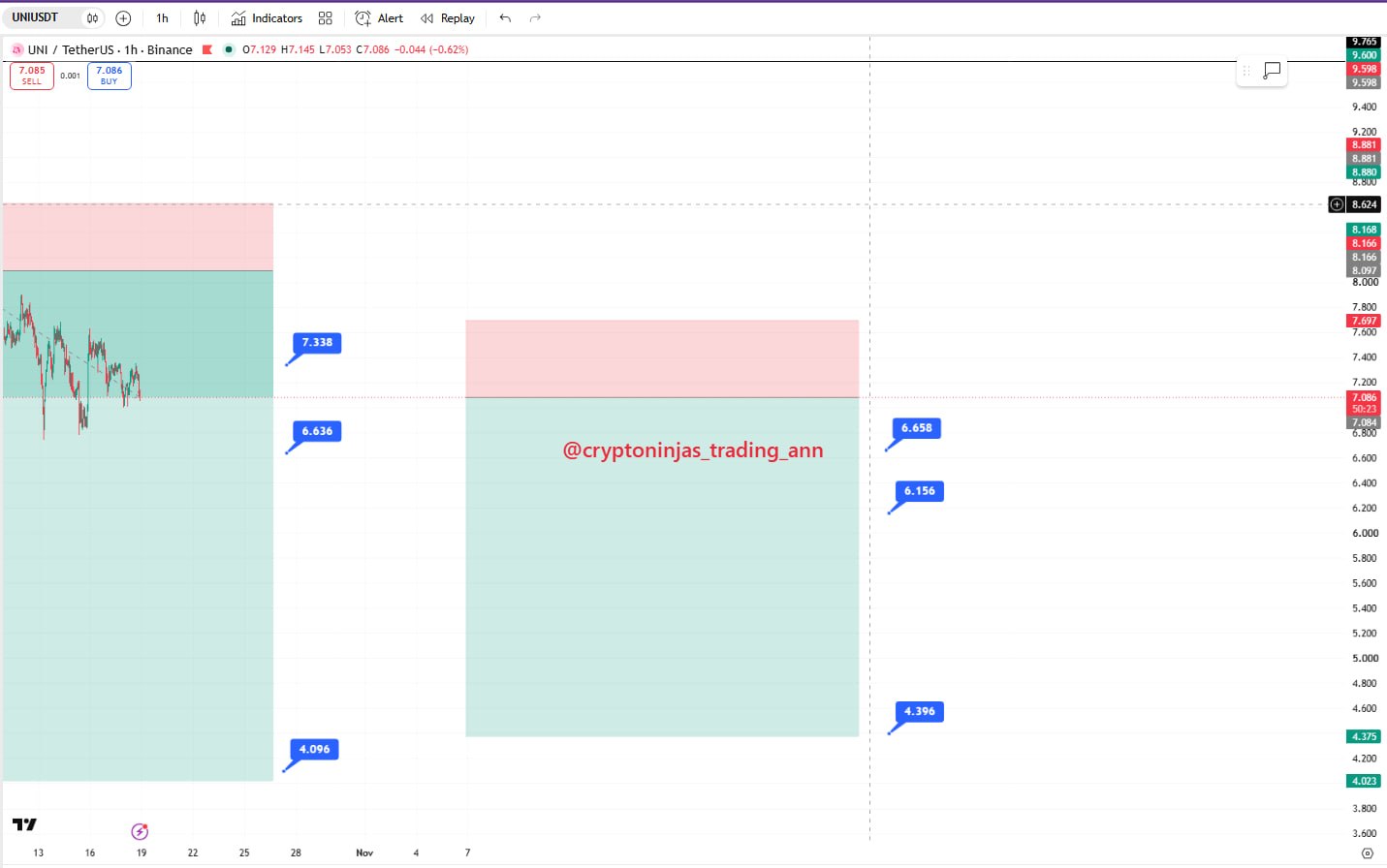
Task: Select the callout drawing tool icon
Action: coord(1273,70)
